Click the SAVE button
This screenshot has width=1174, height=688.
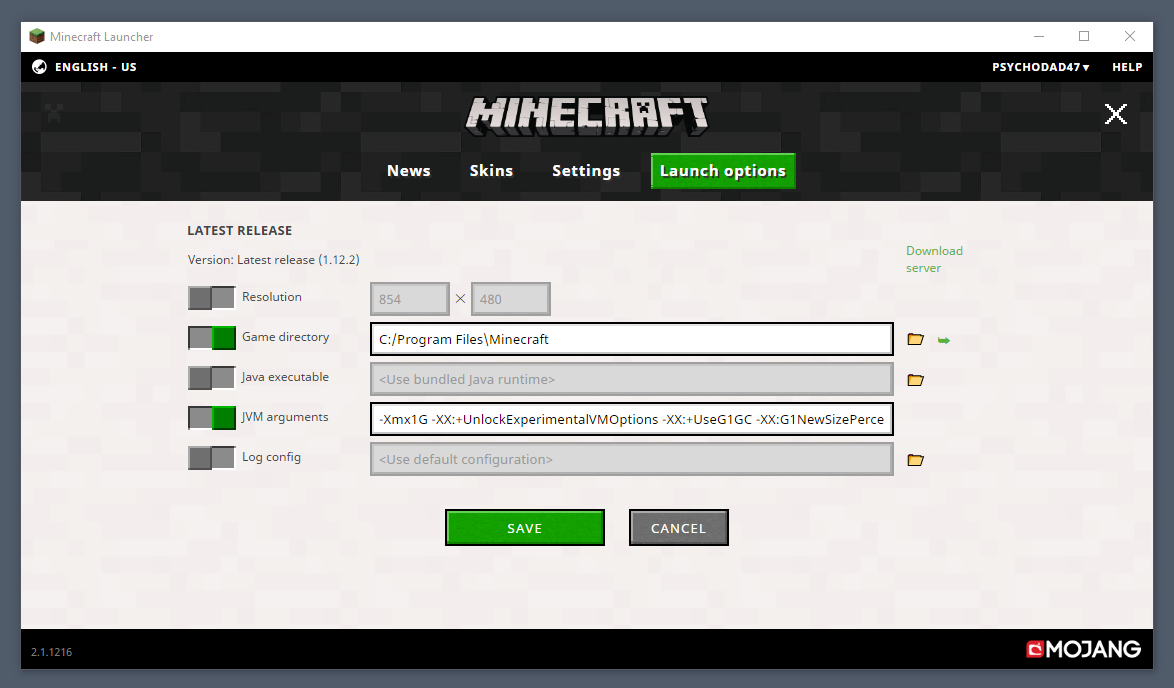[x=525, y=528]
